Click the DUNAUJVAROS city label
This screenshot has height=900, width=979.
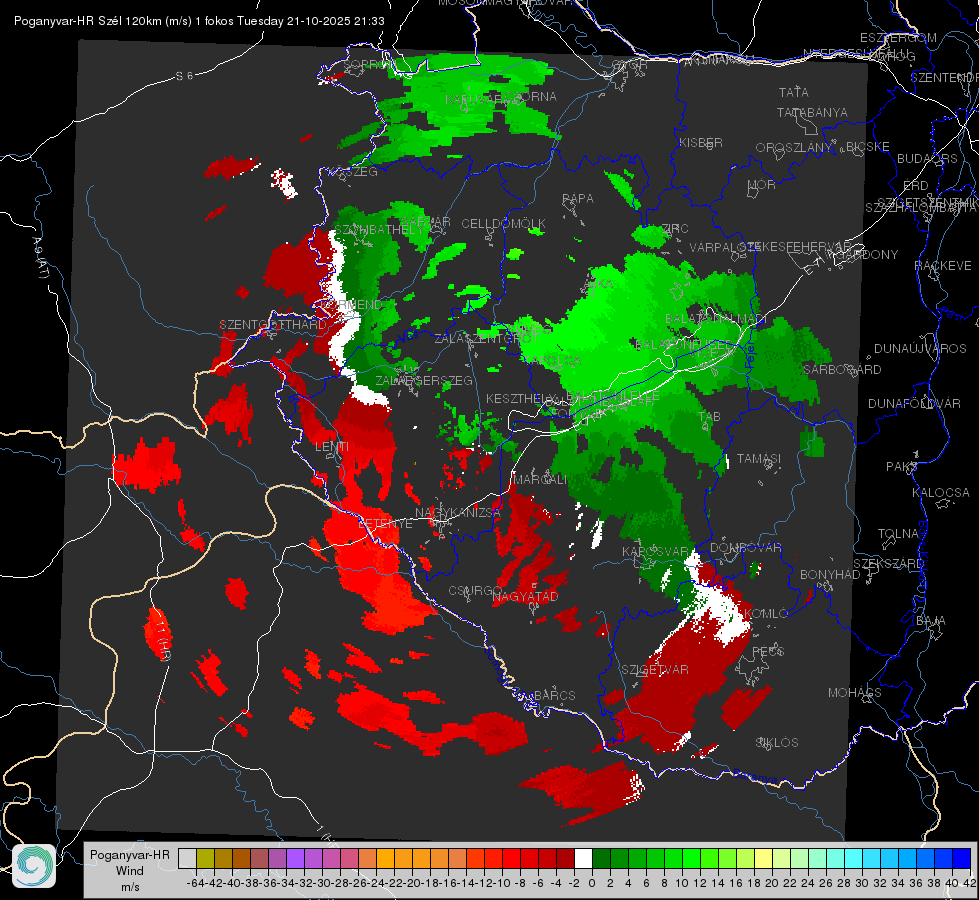[920, 349]
